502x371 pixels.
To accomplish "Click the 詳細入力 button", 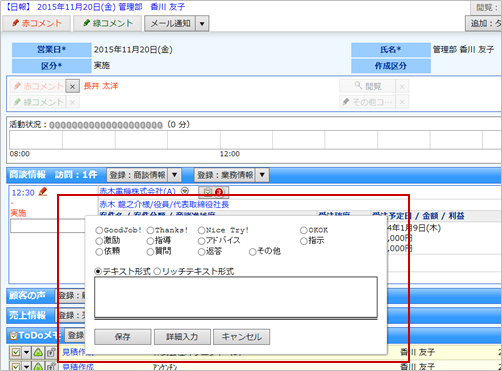I will [x=182, y=337].
